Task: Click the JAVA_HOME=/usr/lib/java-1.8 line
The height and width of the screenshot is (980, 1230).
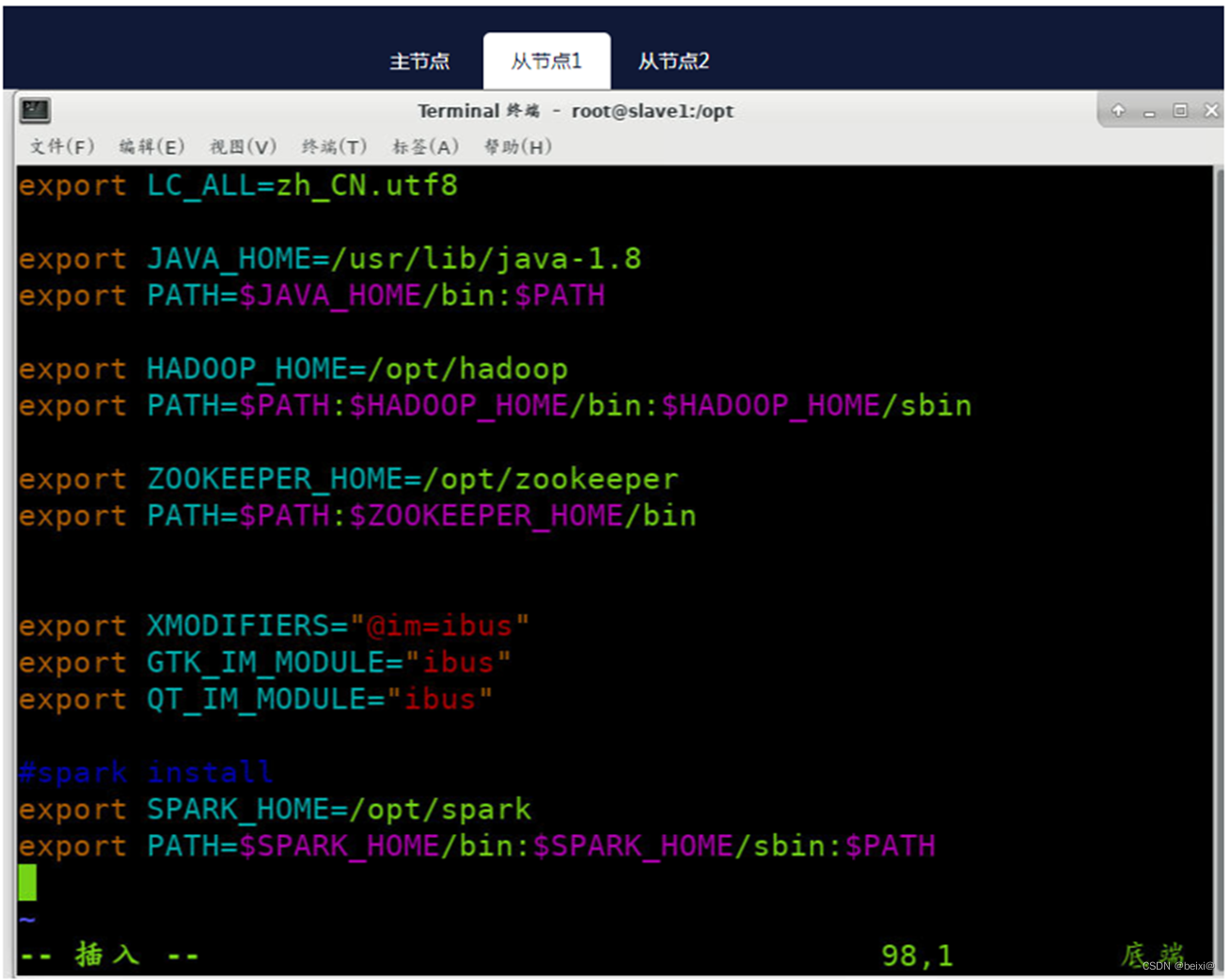Action: (x=330, y=259)
